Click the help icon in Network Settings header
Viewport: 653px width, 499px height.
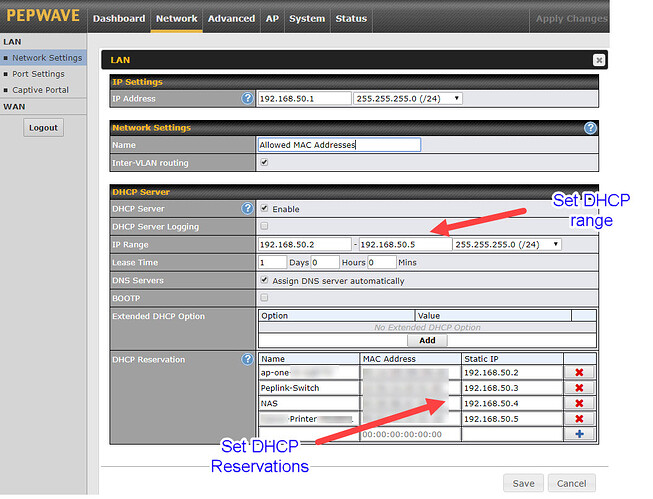coord(590,128)
